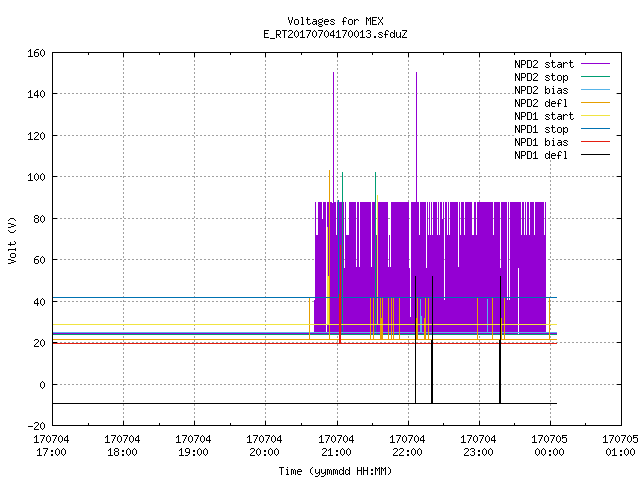Select the NPD1 defl legend label
The image size is (640, 480).
tap(541, 155)
